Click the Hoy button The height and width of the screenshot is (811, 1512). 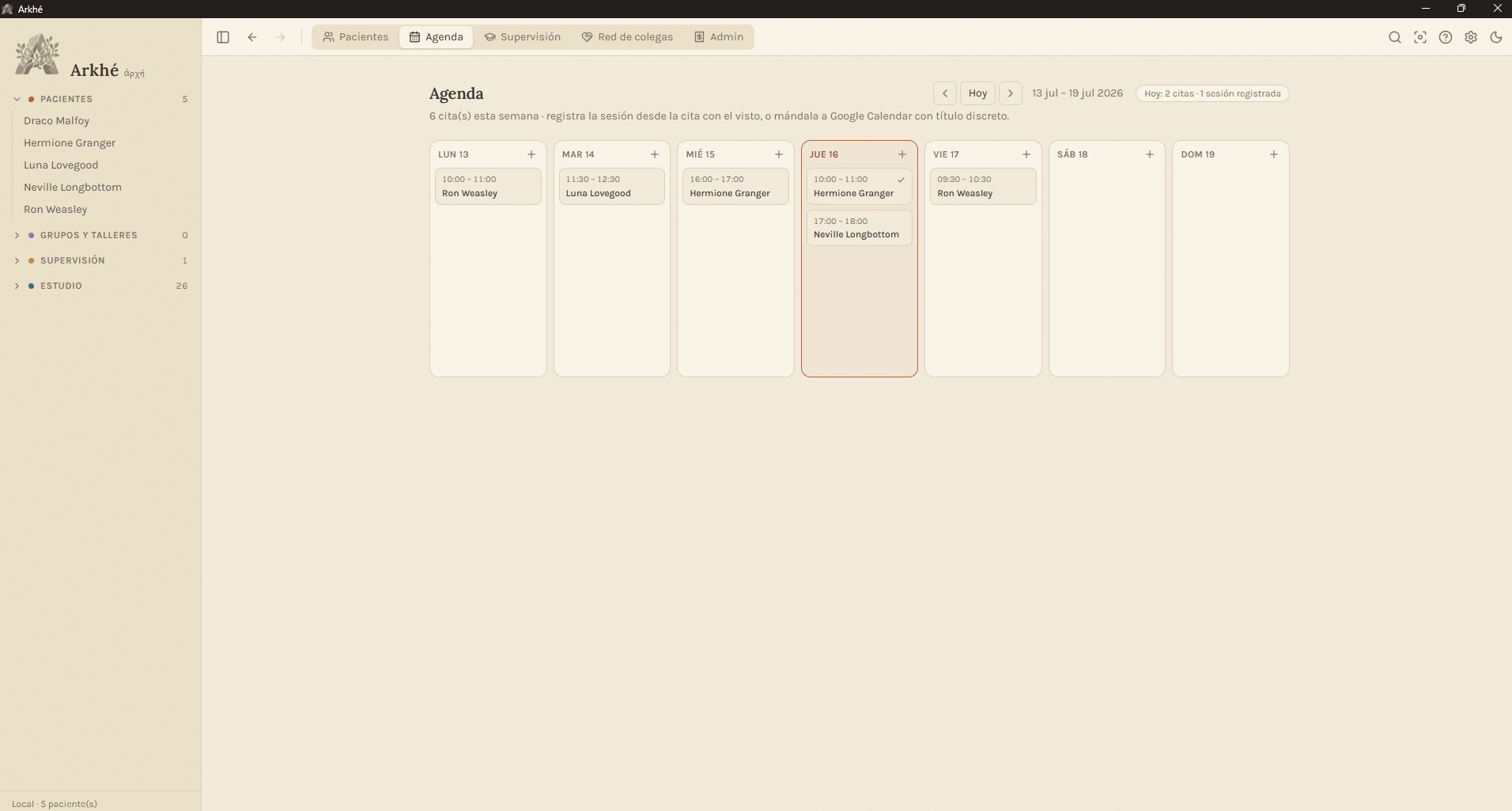[978, 93]
